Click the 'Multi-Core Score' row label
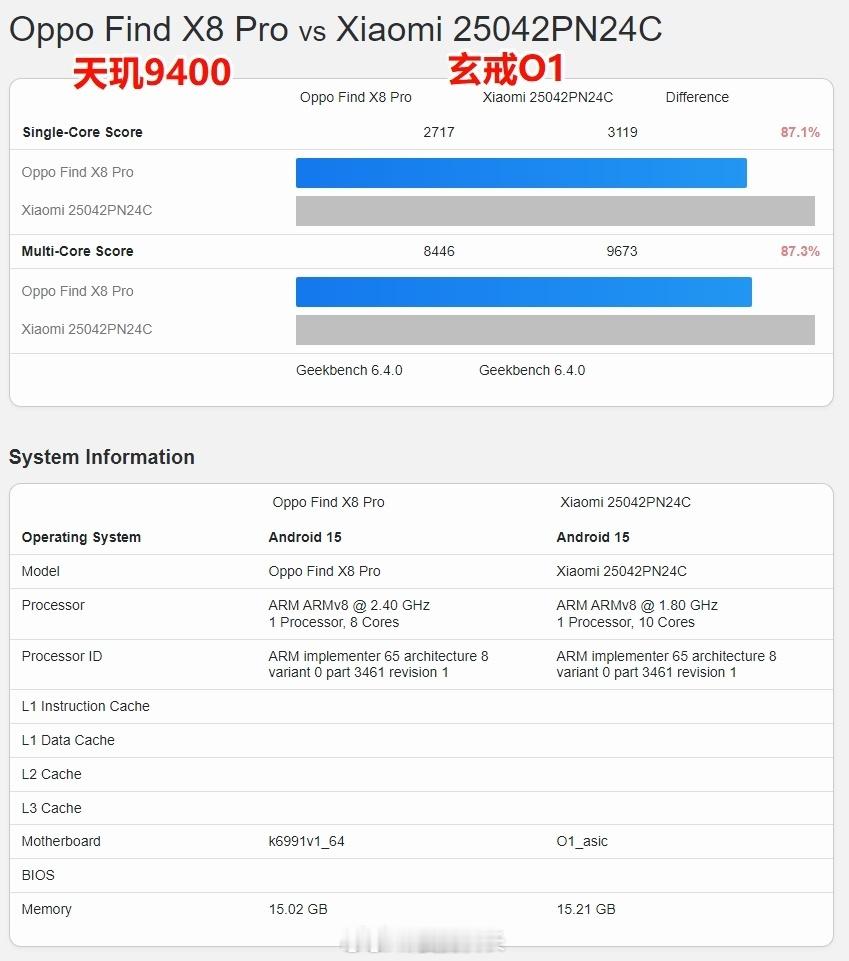Image resolution: width=849 pixels, height=961 pixels. [77, 251]
